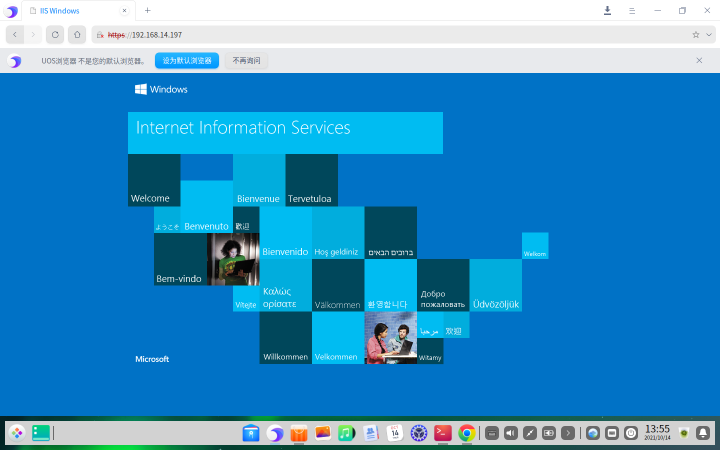The height and width of the screenshot is (450, 720).
Task: Launch Google Chrome from the dock
Action: [x=466, y=433]
